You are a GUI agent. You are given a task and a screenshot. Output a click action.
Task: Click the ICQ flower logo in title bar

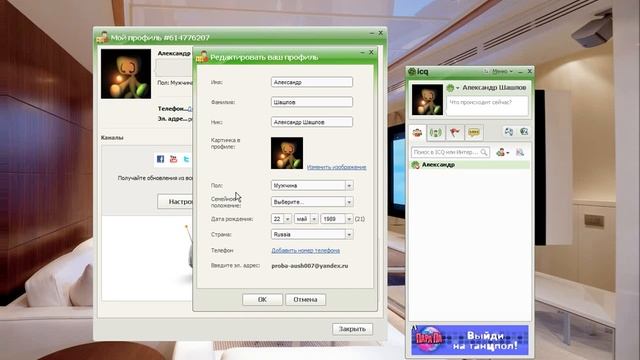coord(412,72)
